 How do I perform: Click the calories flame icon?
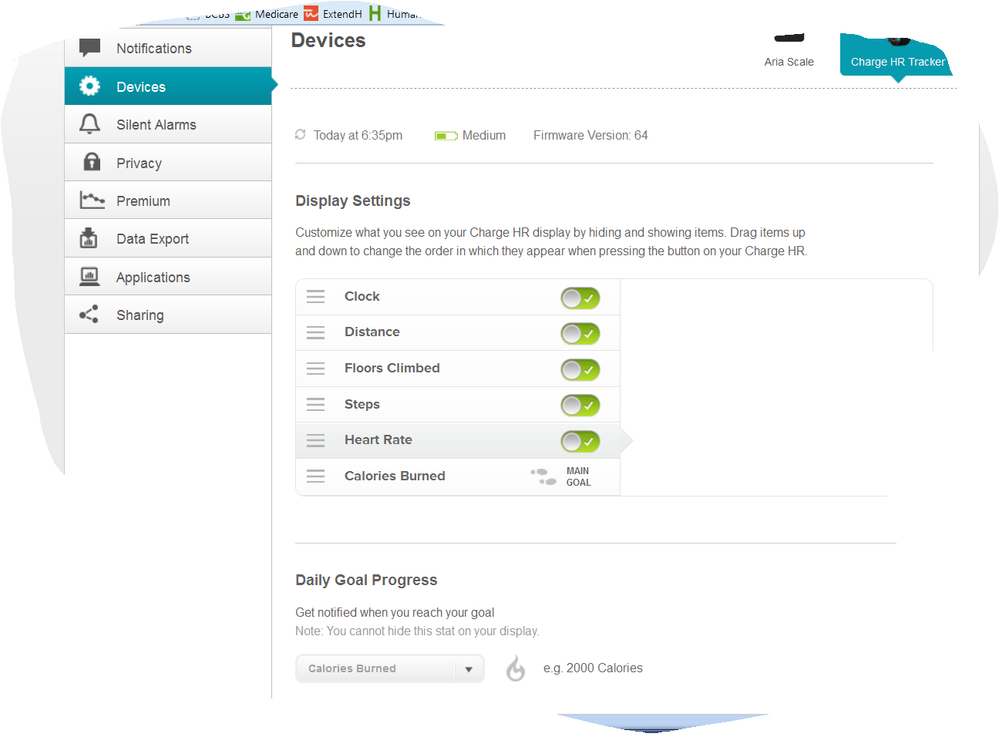pos(515,668)
